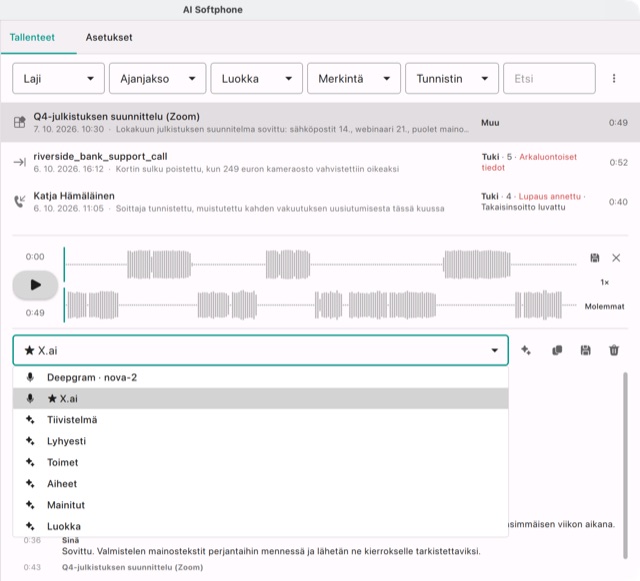Select Tiivistelmä from the dropdown list
Viewport: 640px width, 581px height.
(x=260, y=420)
